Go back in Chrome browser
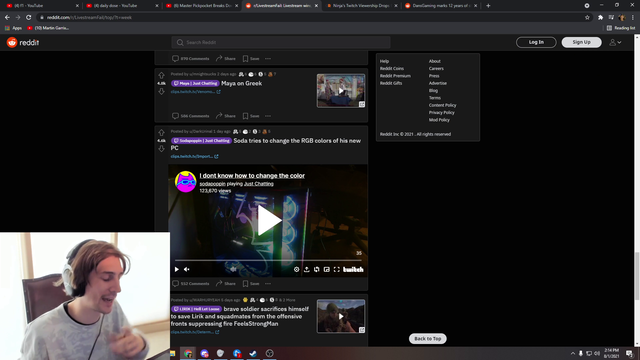Image resolution: width=640 pixels, height=360 pixels. (7, 18)
